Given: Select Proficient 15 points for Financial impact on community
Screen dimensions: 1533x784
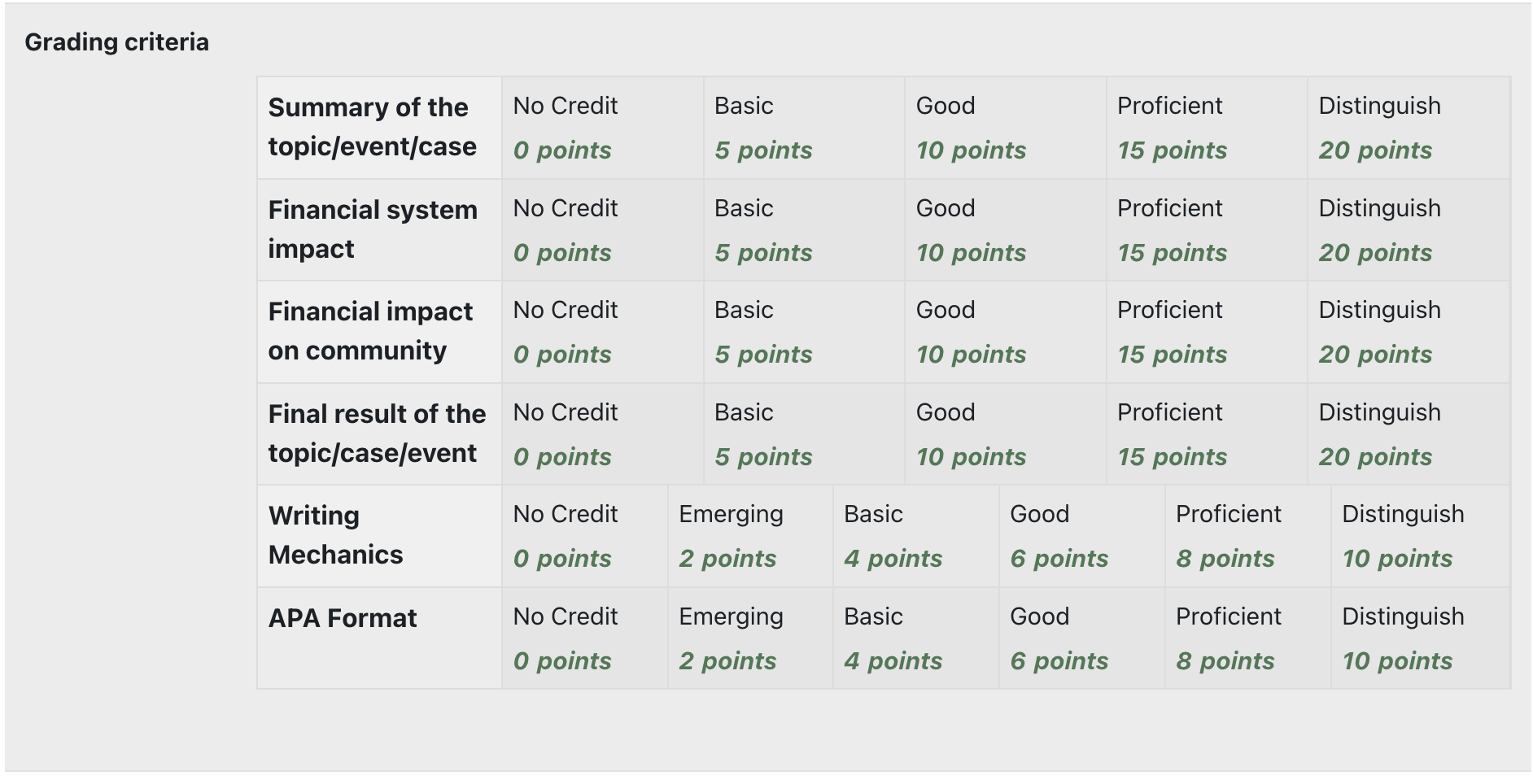Looking at the screenshot, I should [1207, 332].
